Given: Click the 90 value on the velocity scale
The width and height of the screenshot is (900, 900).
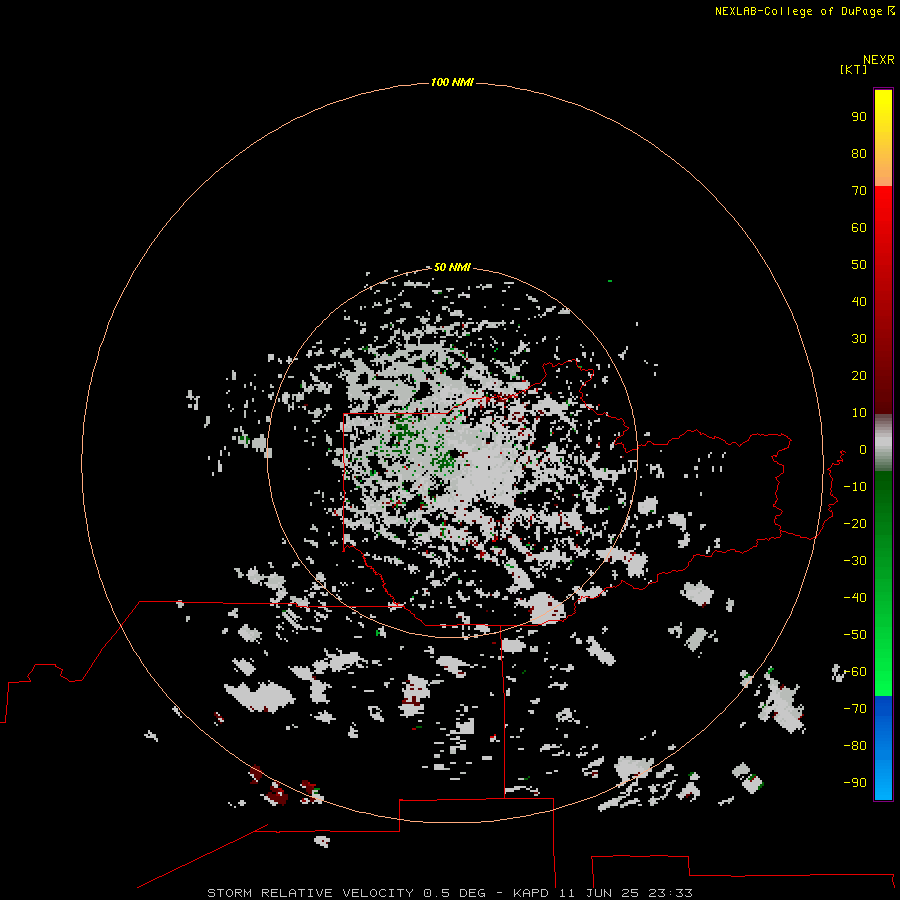Looking at the screenshot, I should [x=859, y=117].
